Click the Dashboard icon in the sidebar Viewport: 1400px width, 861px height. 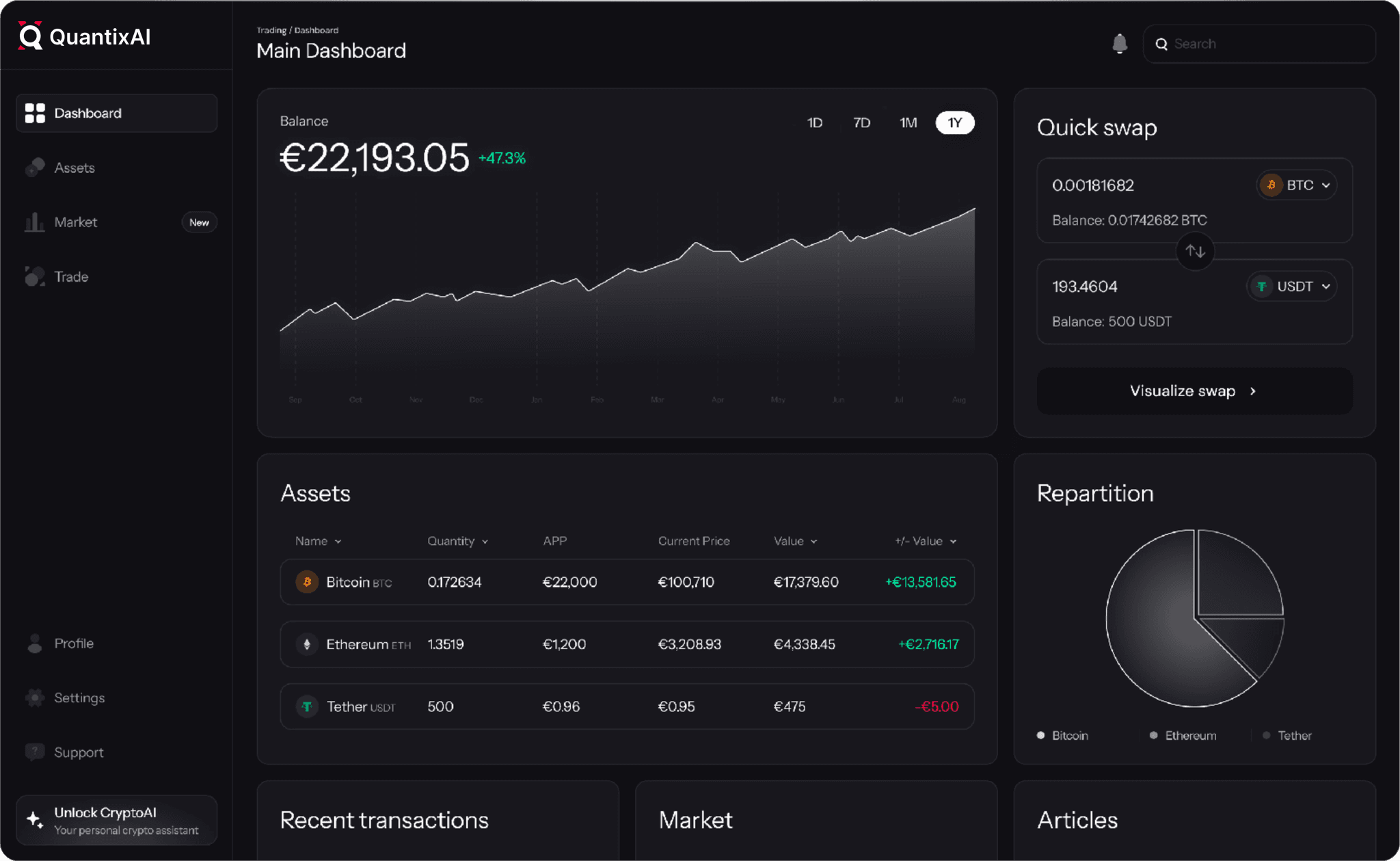35,112
